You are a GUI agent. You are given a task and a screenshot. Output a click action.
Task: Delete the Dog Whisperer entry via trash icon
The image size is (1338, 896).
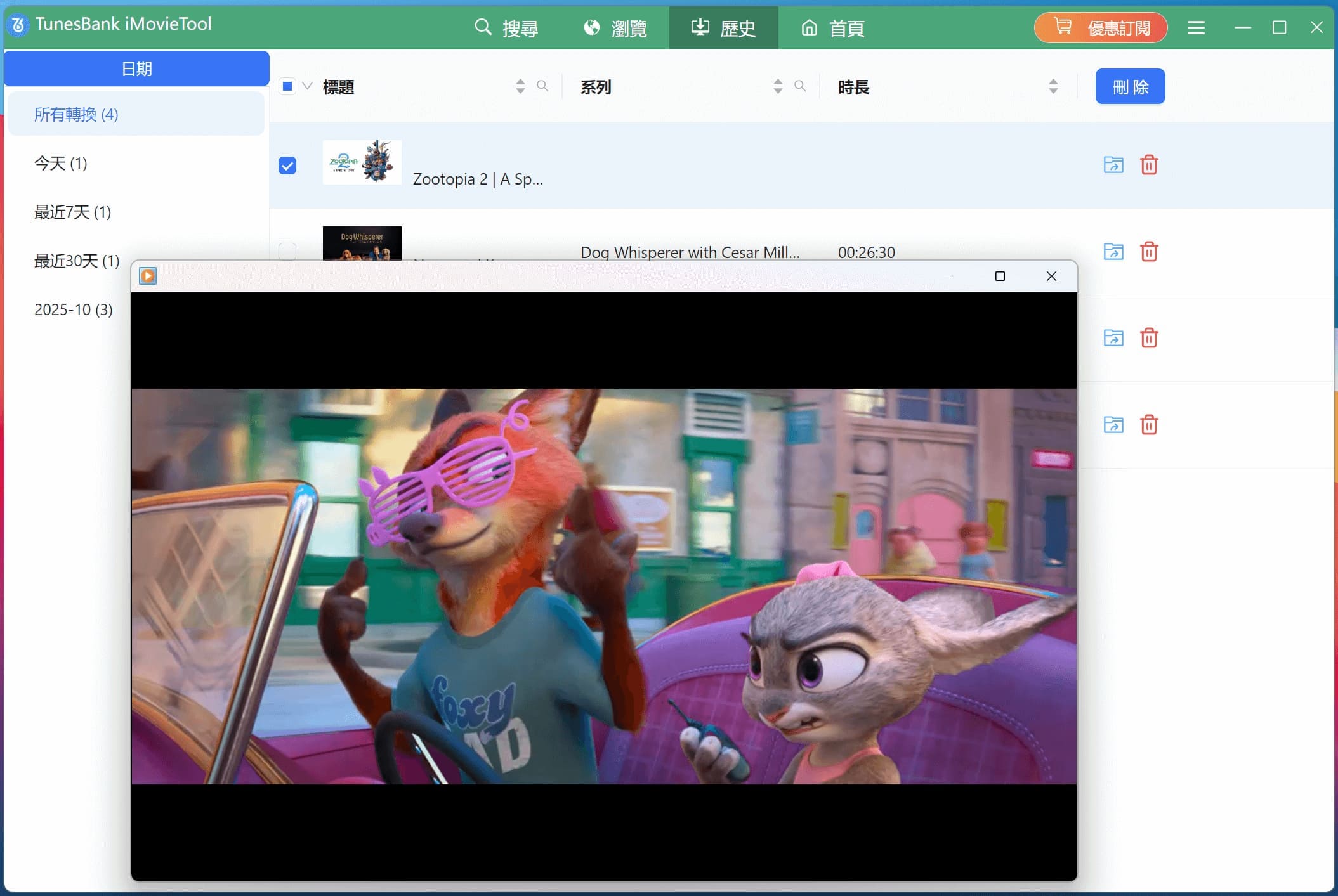(x=1150, y=251)
